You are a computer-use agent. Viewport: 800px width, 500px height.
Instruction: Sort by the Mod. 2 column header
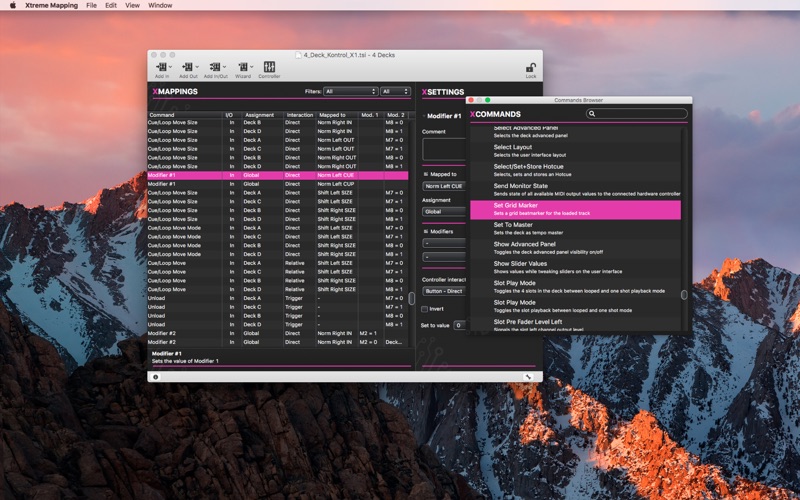[x=396, y=115]
